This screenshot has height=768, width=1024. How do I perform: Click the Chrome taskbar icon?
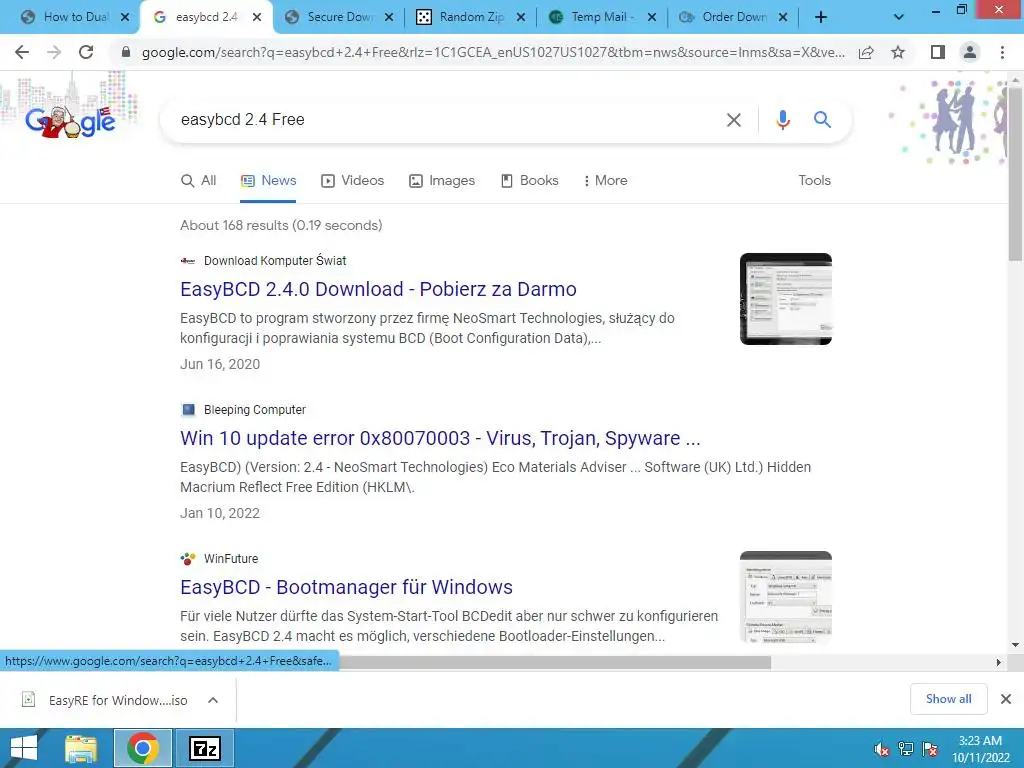(x=143, y=748)
